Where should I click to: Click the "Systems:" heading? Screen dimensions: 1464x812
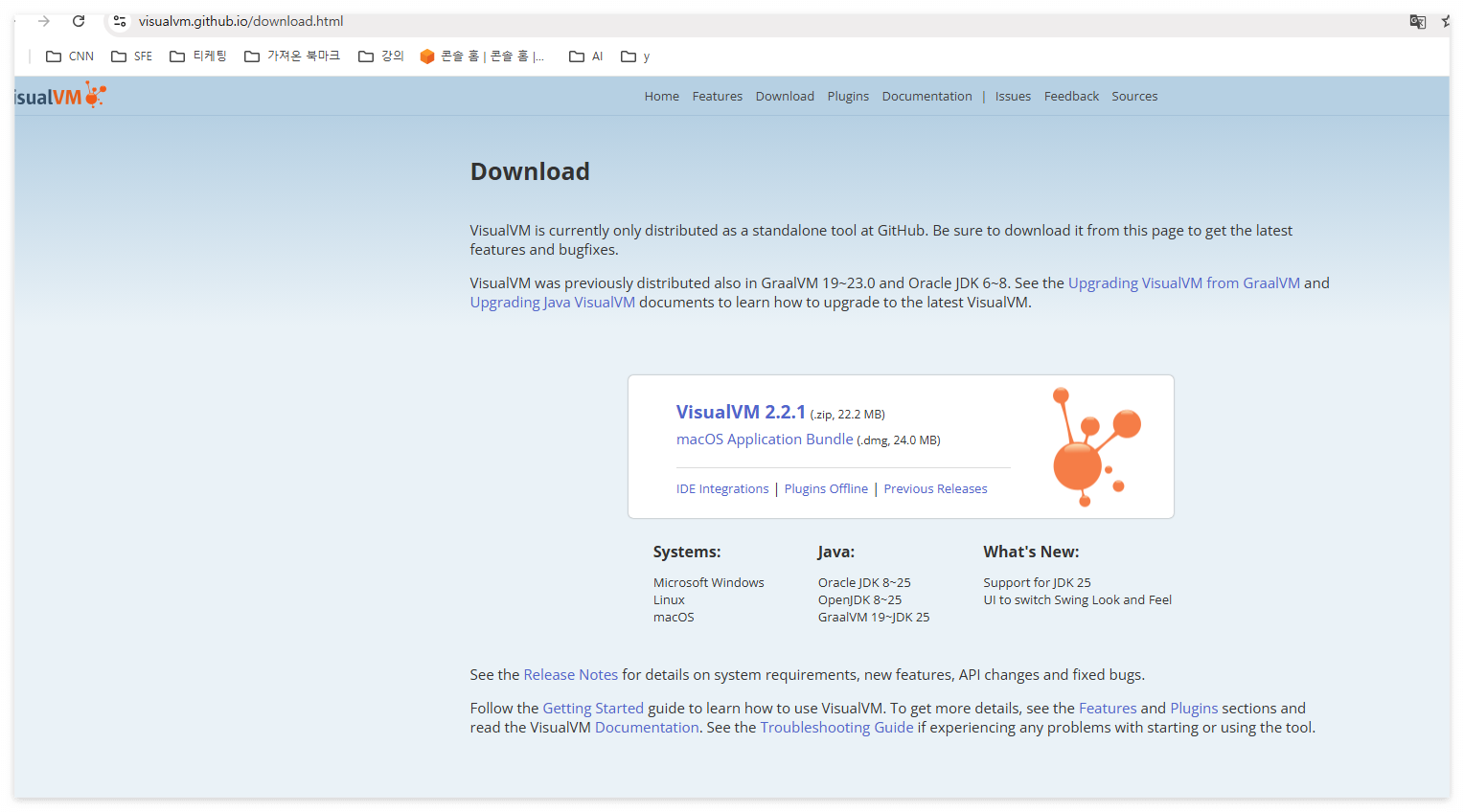click(x=687, y=553)
